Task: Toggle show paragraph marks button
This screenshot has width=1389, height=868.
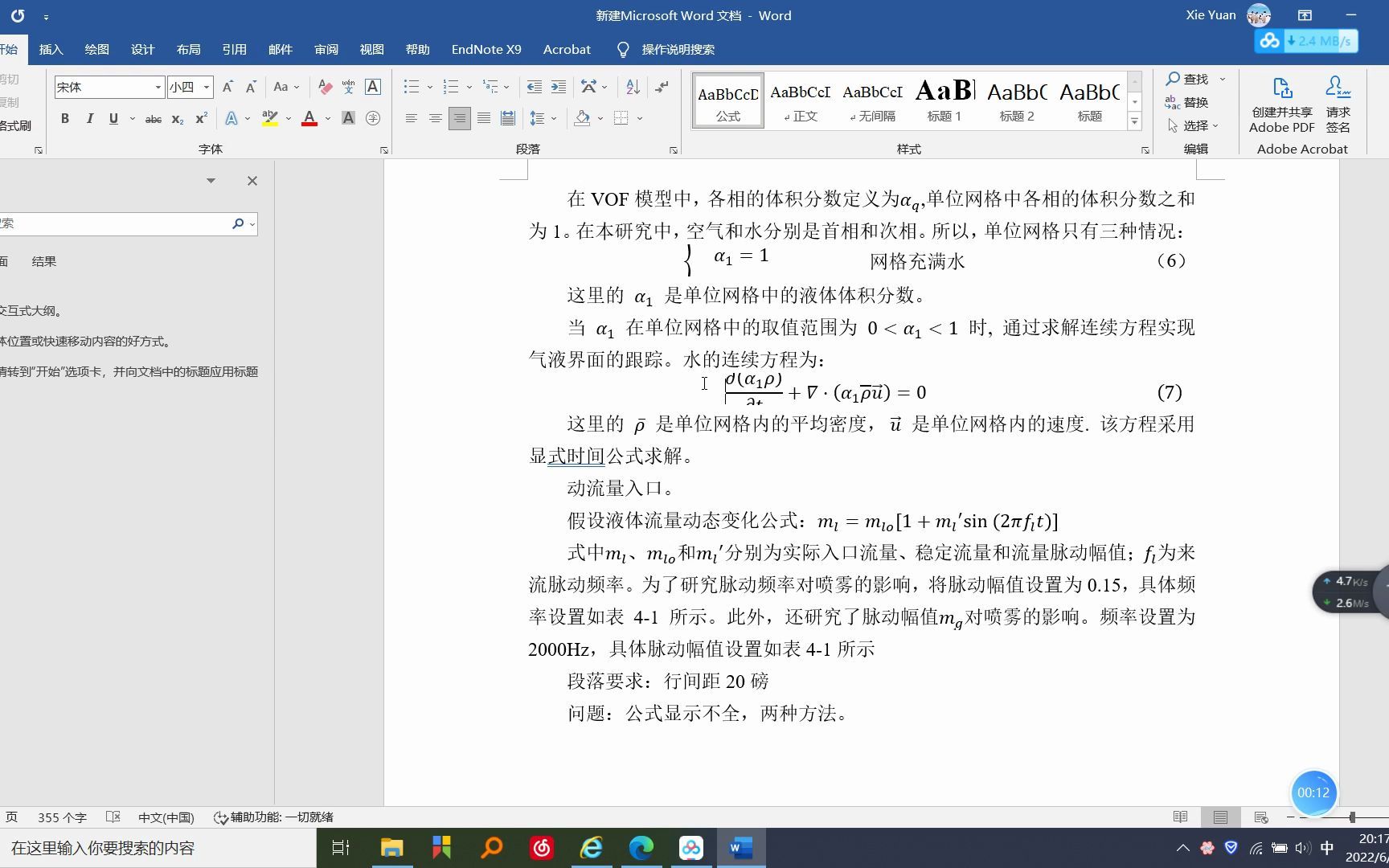Action: tap(662, 87)
